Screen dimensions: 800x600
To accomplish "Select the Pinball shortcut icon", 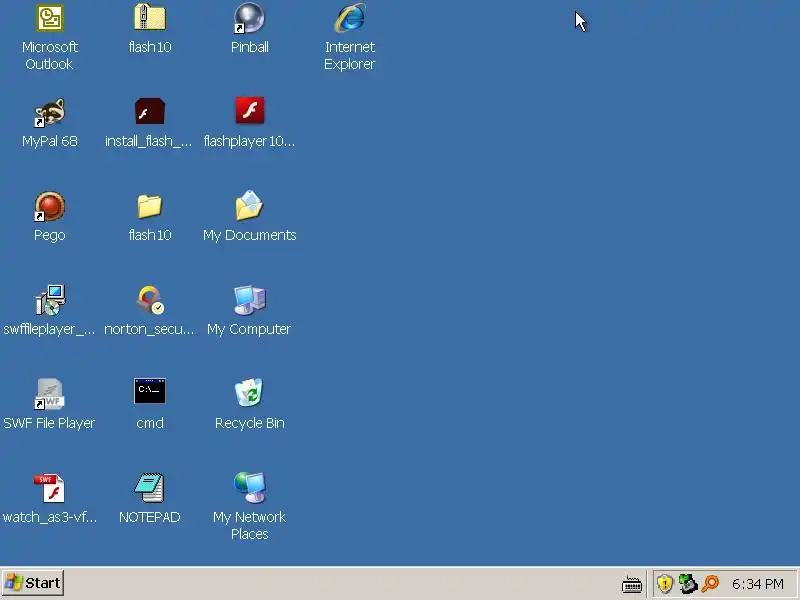I will tap(249, 18).
